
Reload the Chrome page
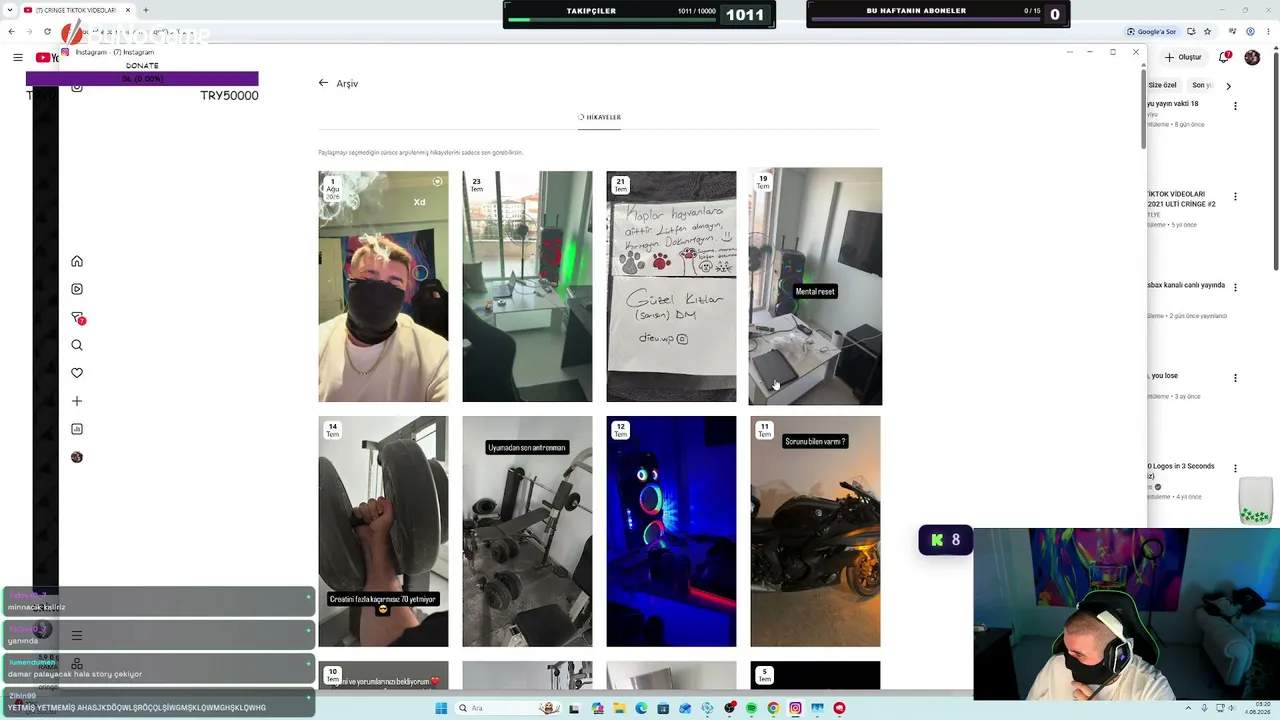point(46,32)
